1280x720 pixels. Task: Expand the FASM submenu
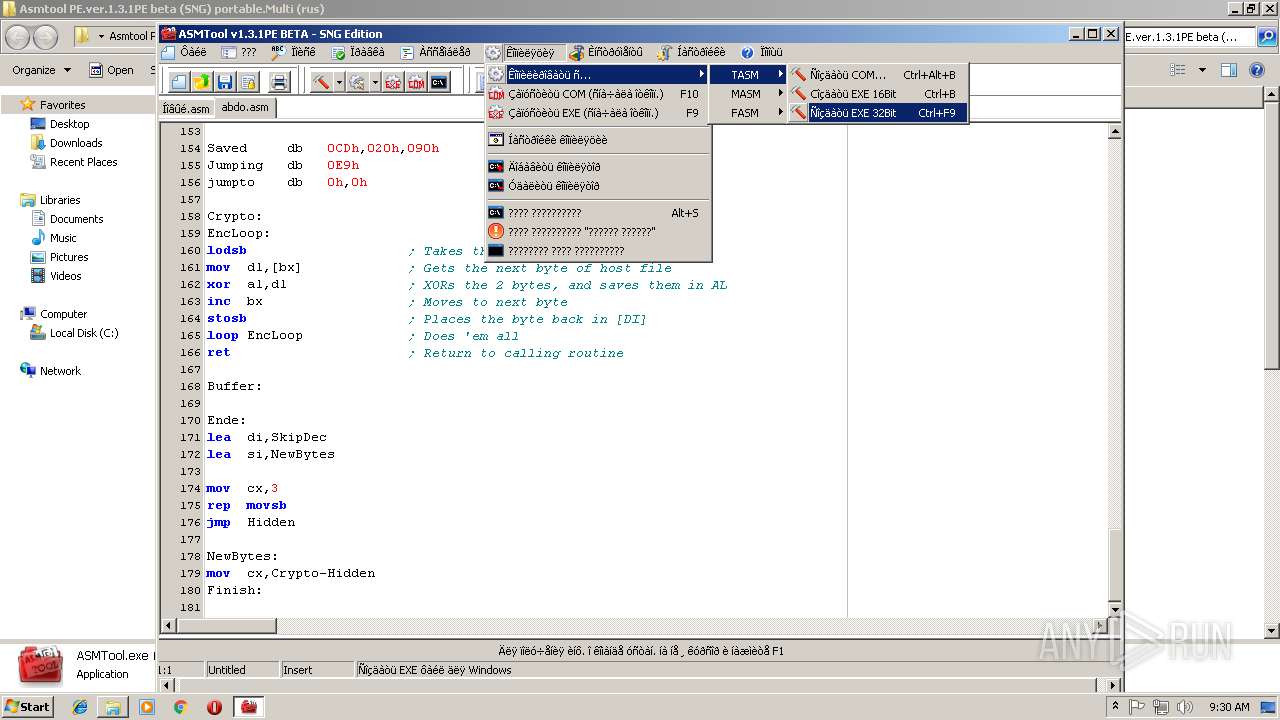pos(748,113)
